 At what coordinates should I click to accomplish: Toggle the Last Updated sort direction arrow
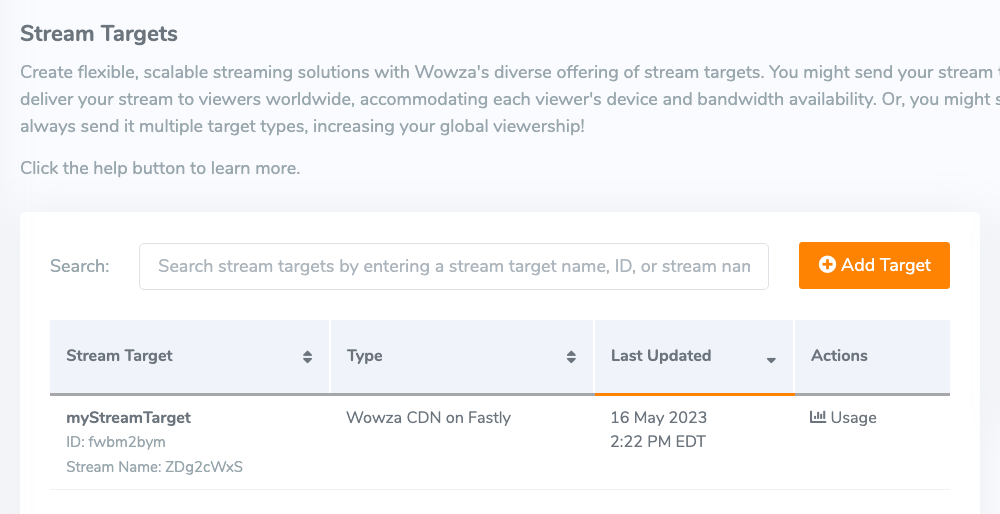tap(771, 359)
